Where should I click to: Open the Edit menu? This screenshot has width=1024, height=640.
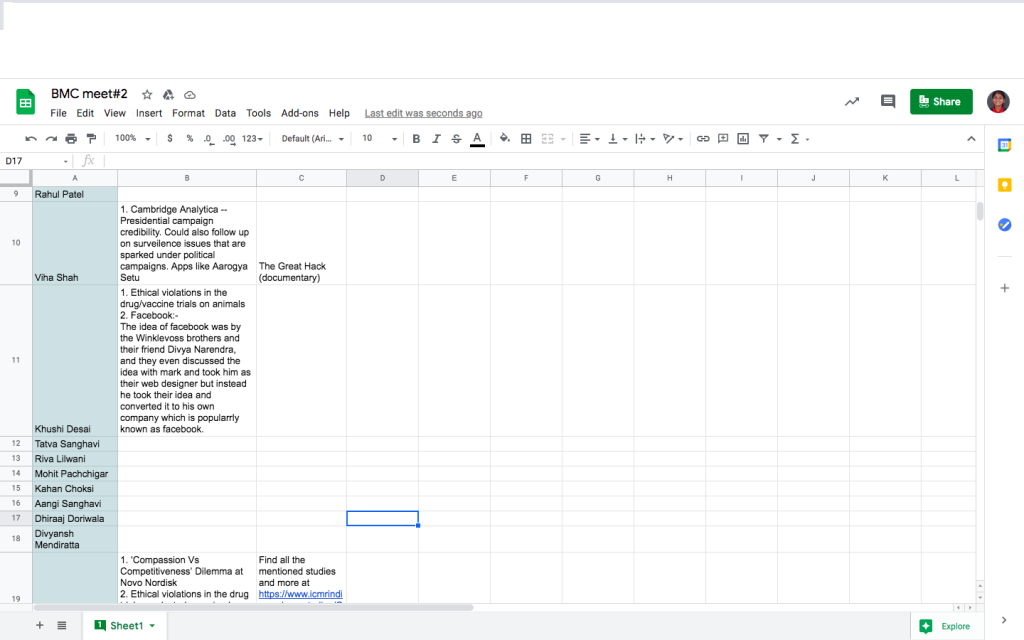(85, 113)
